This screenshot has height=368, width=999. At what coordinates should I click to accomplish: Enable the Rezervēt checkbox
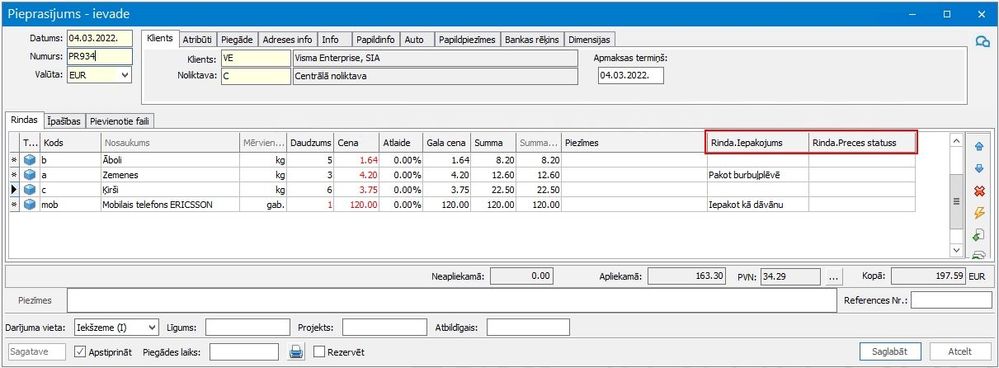319,351
